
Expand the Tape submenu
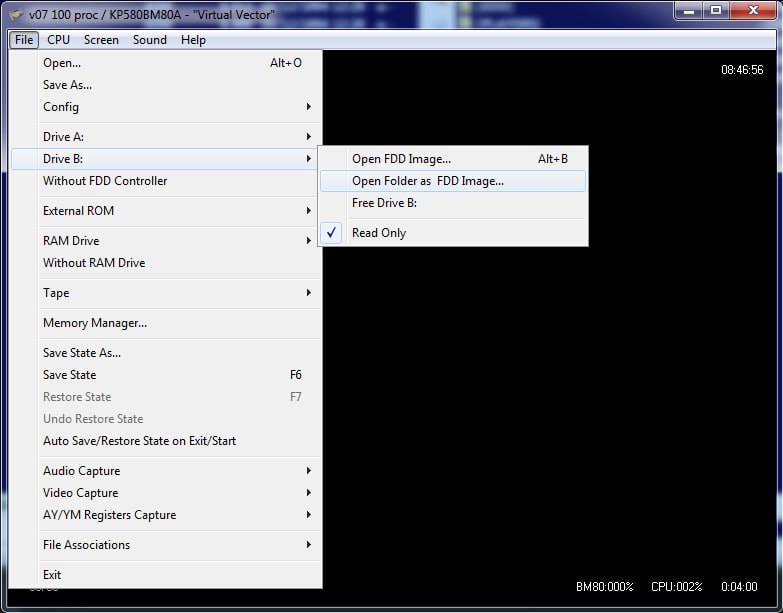(56, 293)
